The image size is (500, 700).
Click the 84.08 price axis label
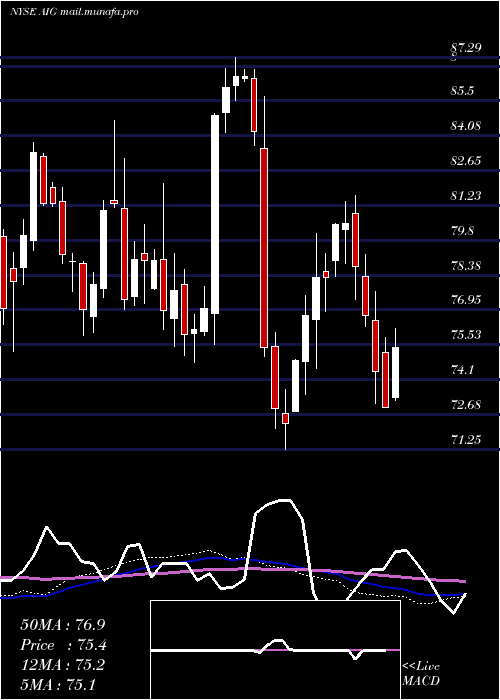(x=467, y=126)
